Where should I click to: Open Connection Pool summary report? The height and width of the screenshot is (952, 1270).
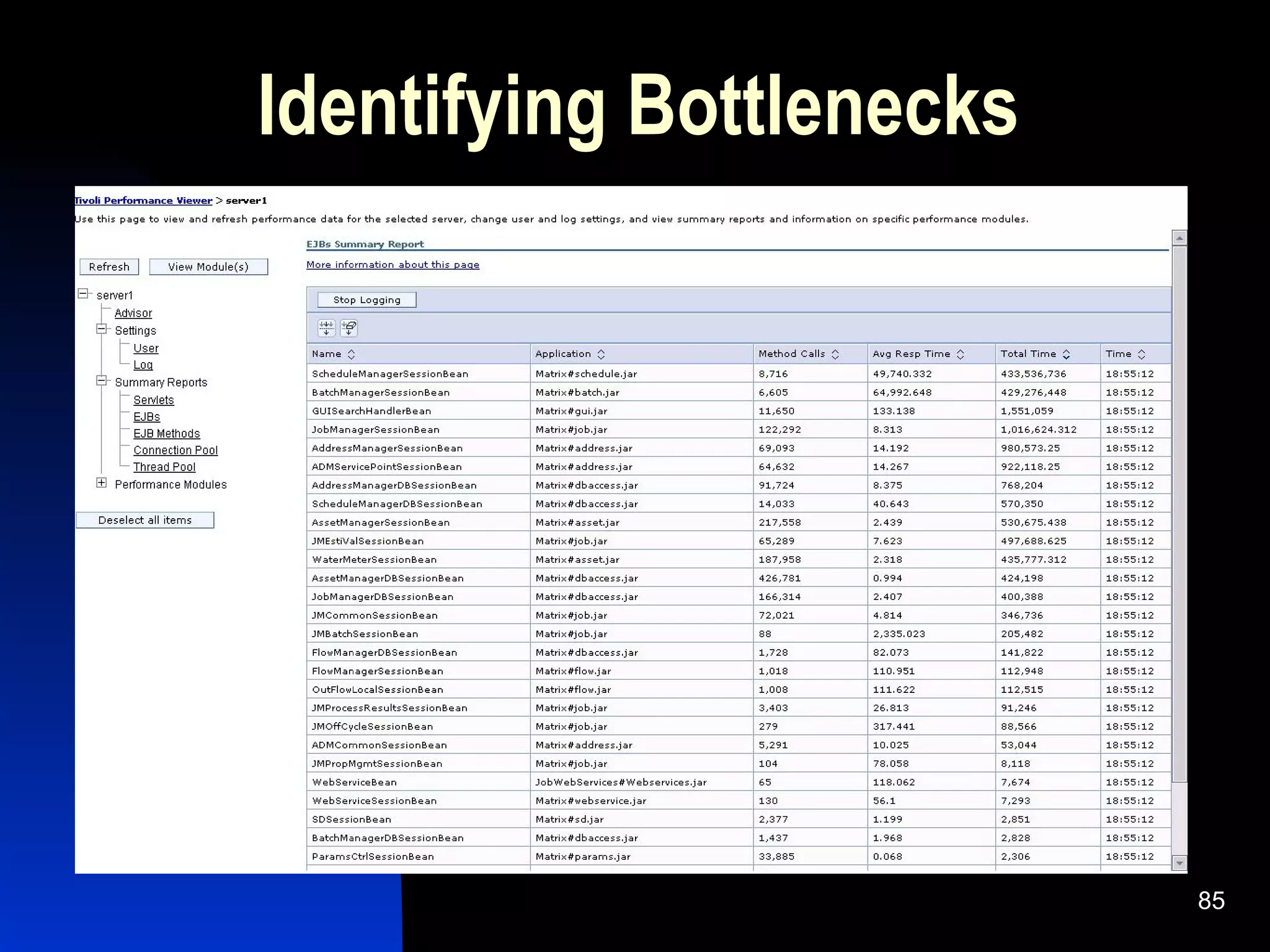pyautogui.click(x=175, y=450)
